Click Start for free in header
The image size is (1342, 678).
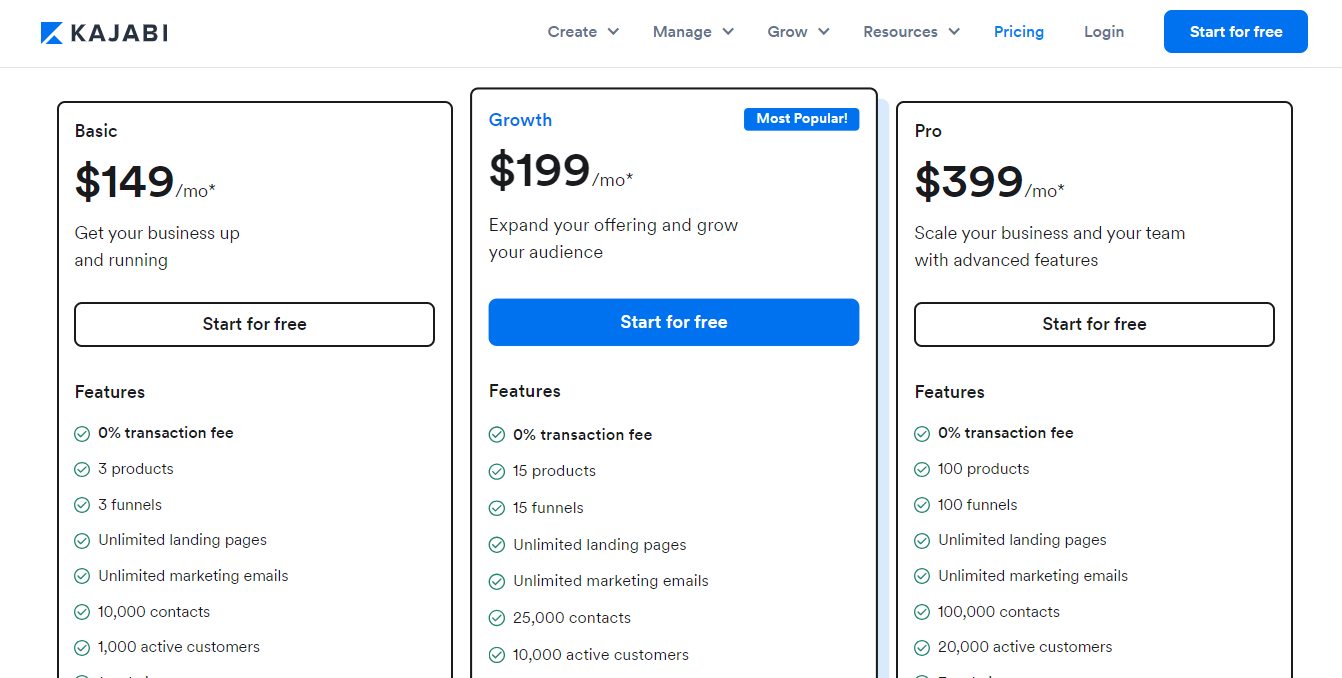[1235, 32]
